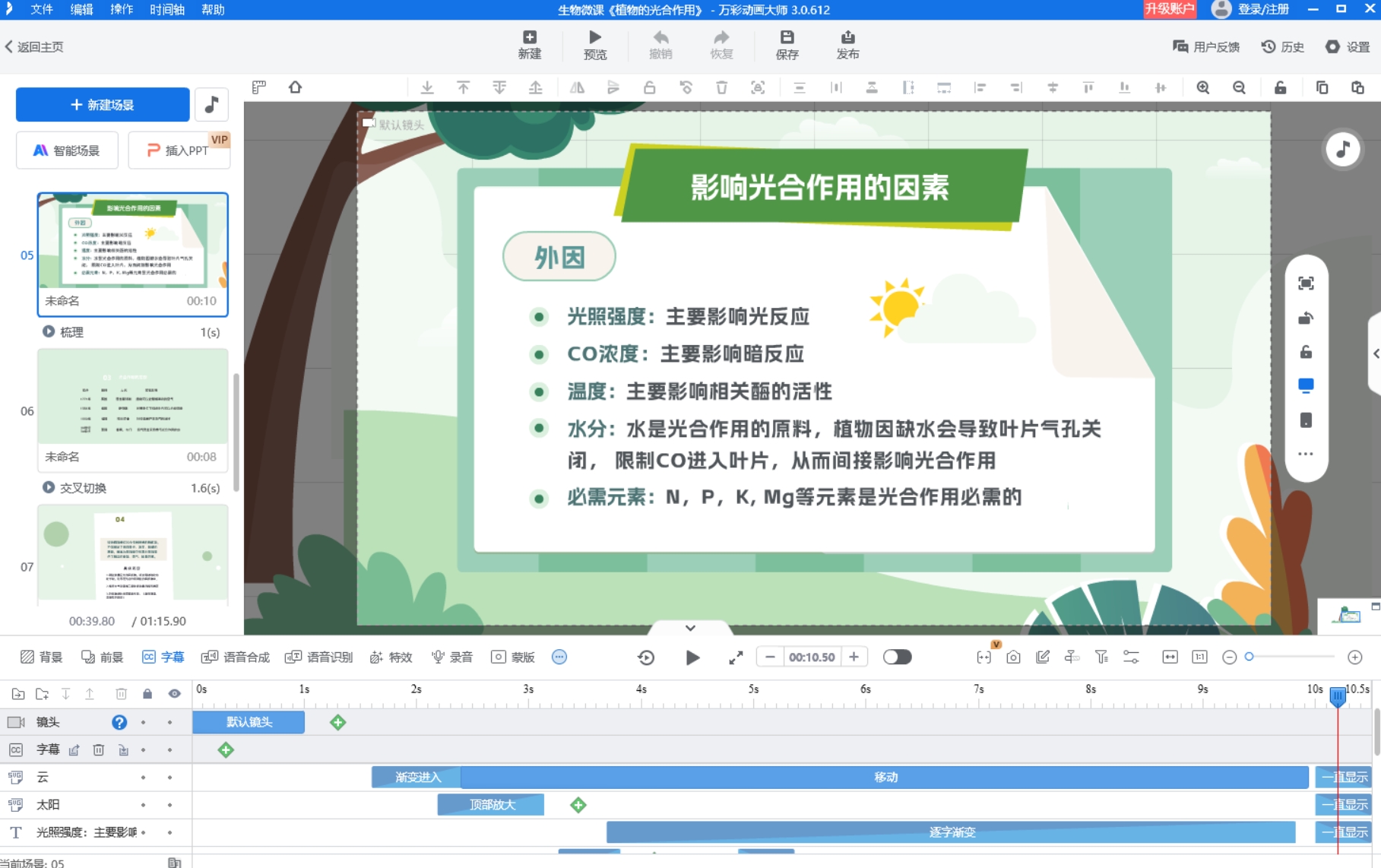The width and height of the screenshot is (1381, 868).
Task: Click the fit-to-screen icon in the right canvas panel
Action: (x=1306, y=284)
